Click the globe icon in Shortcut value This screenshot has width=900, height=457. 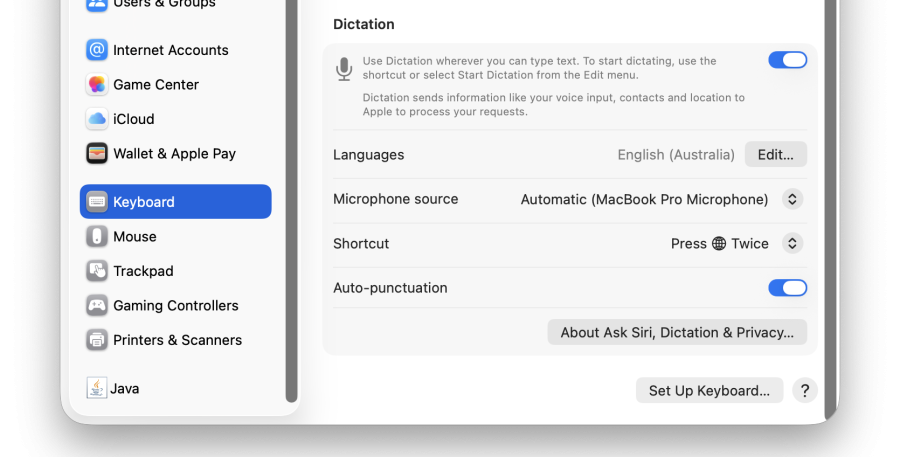point(719,243)
